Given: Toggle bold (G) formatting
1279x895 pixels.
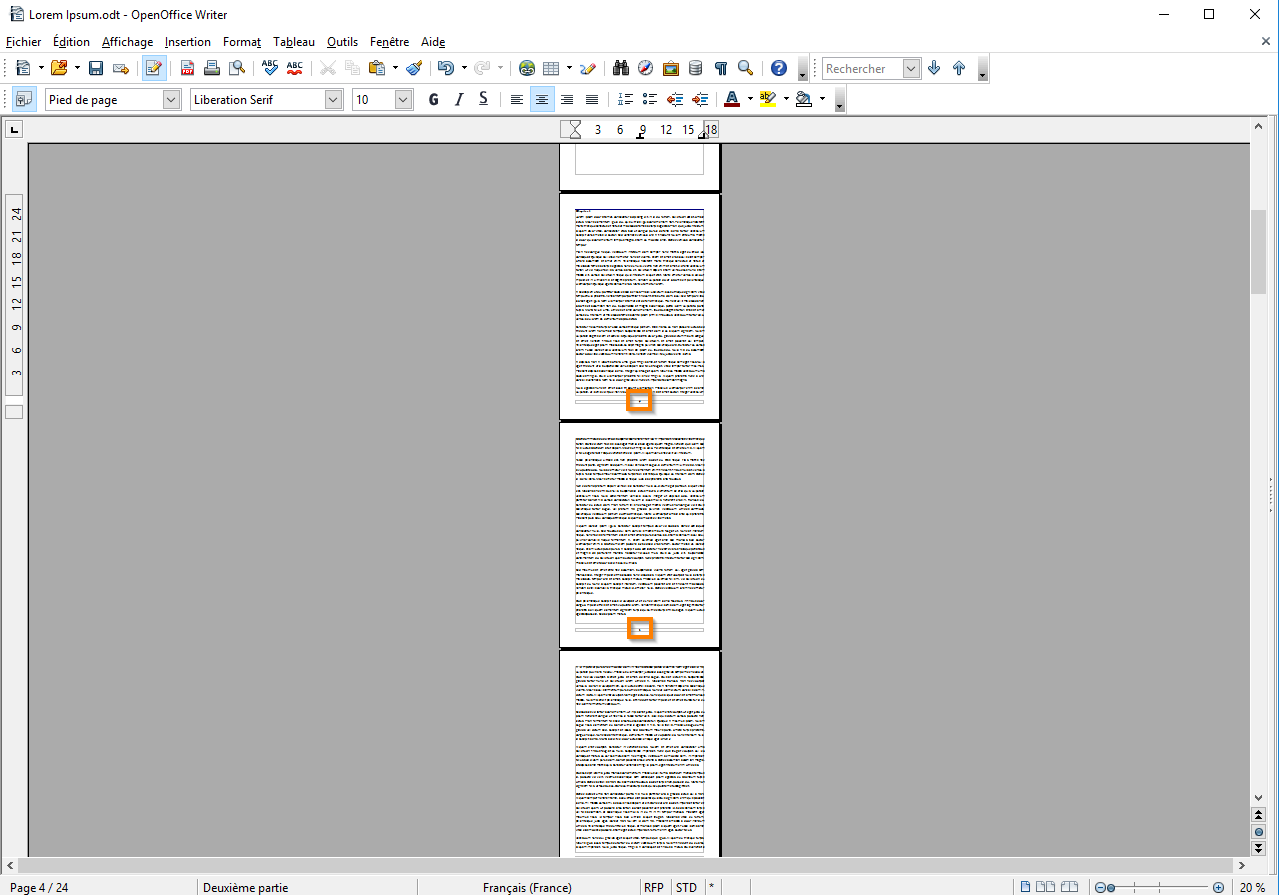Looking at the screenshot, I should pos(434,99).
